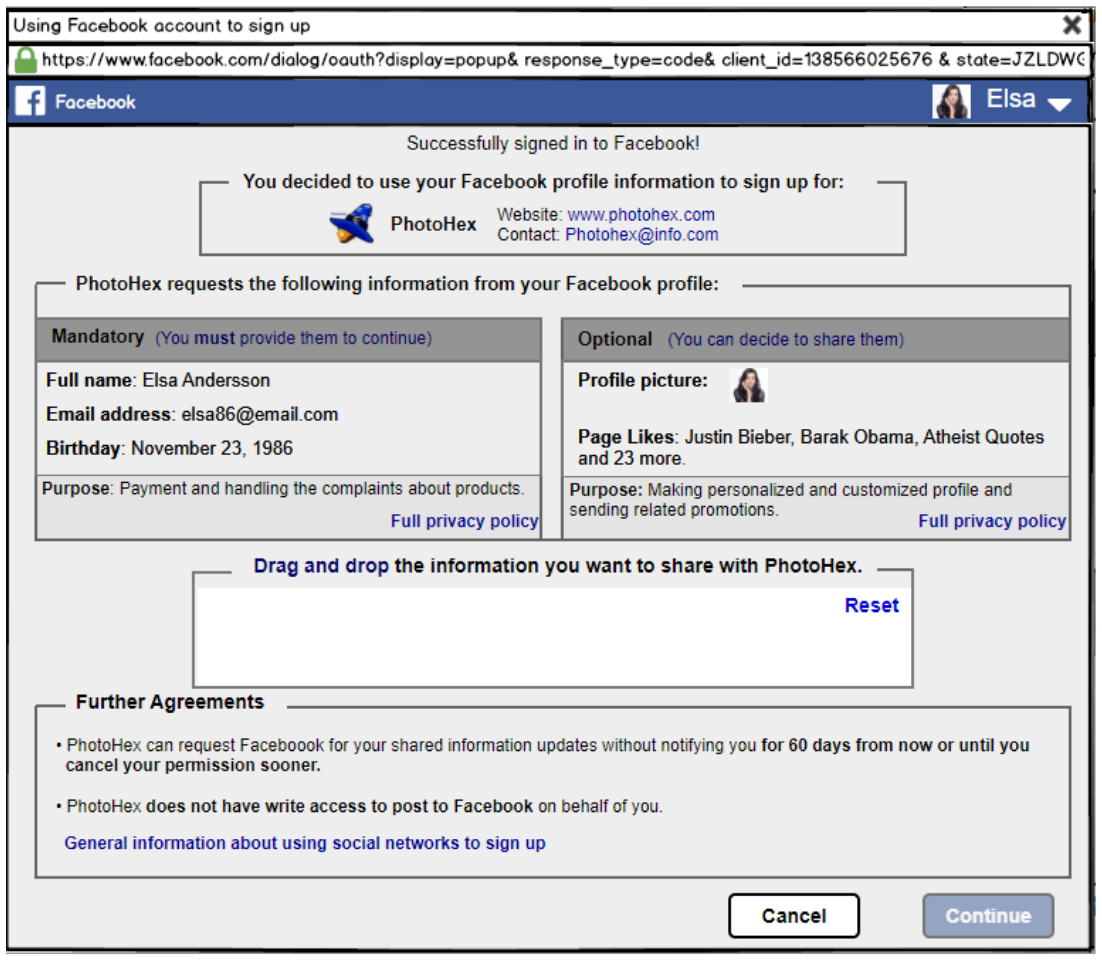Image resolution: width=1102 pixels, height=960 pixels.
Task: Click the Optional section header
Action: [x=815, y=339]
